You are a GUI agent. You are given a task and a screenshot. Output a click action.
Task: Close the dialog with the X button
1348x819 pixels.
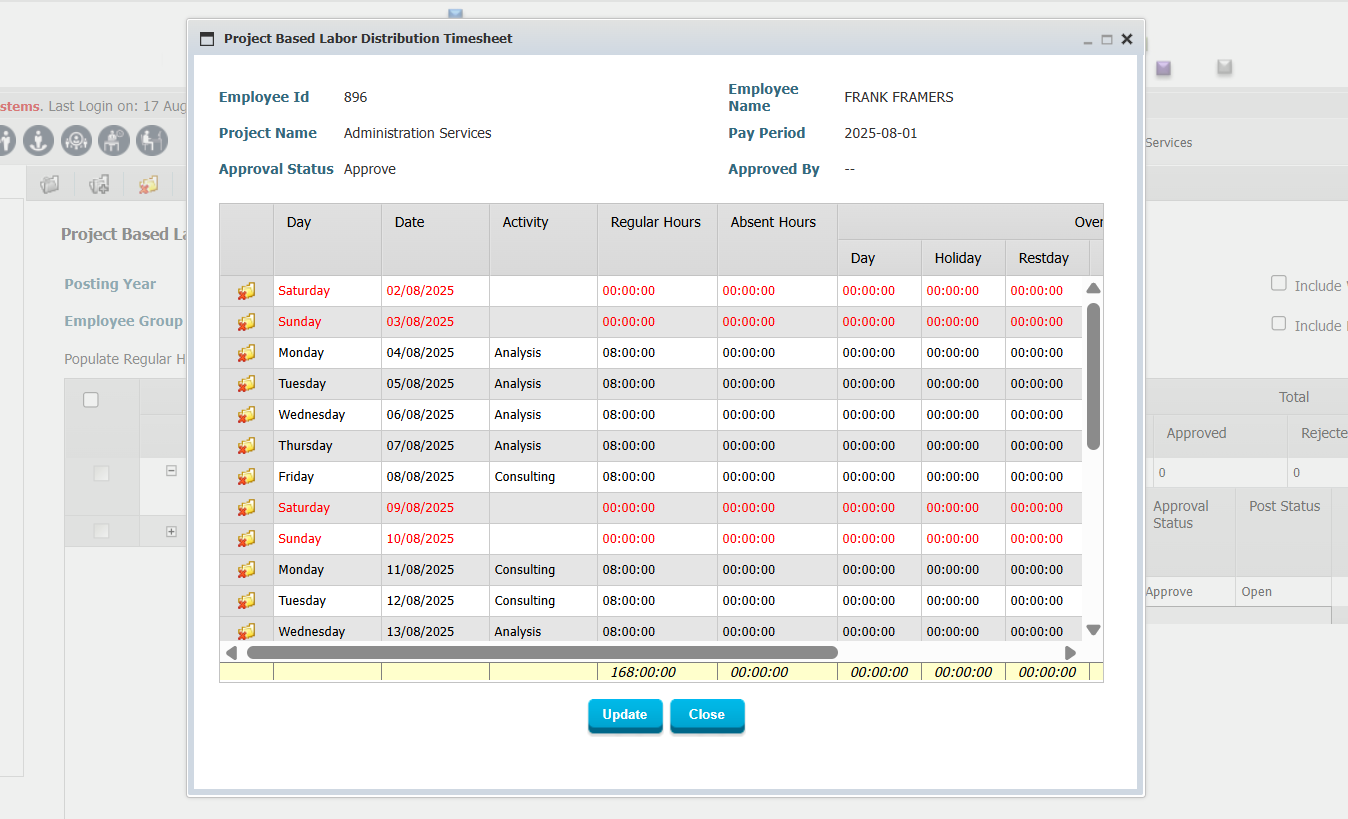tap(1127, 39)
